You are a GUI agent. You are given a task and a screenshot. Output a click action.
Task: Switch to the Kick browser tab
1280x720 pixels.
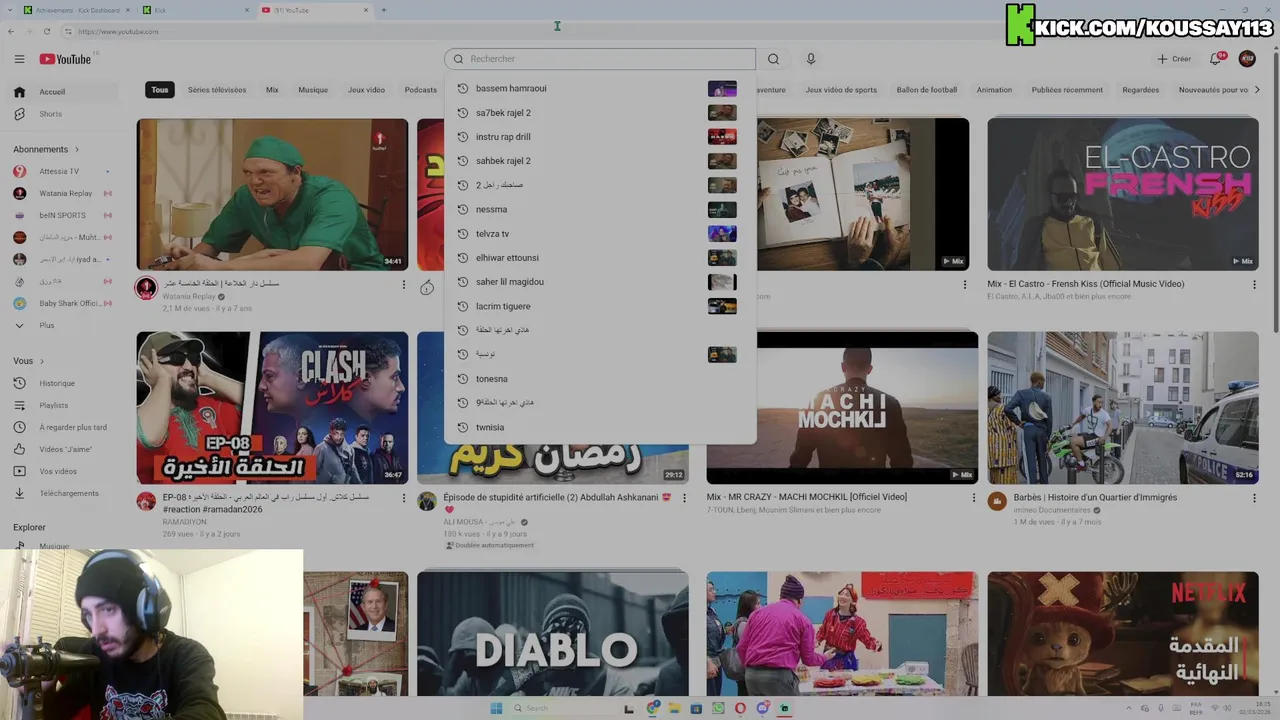193,10
